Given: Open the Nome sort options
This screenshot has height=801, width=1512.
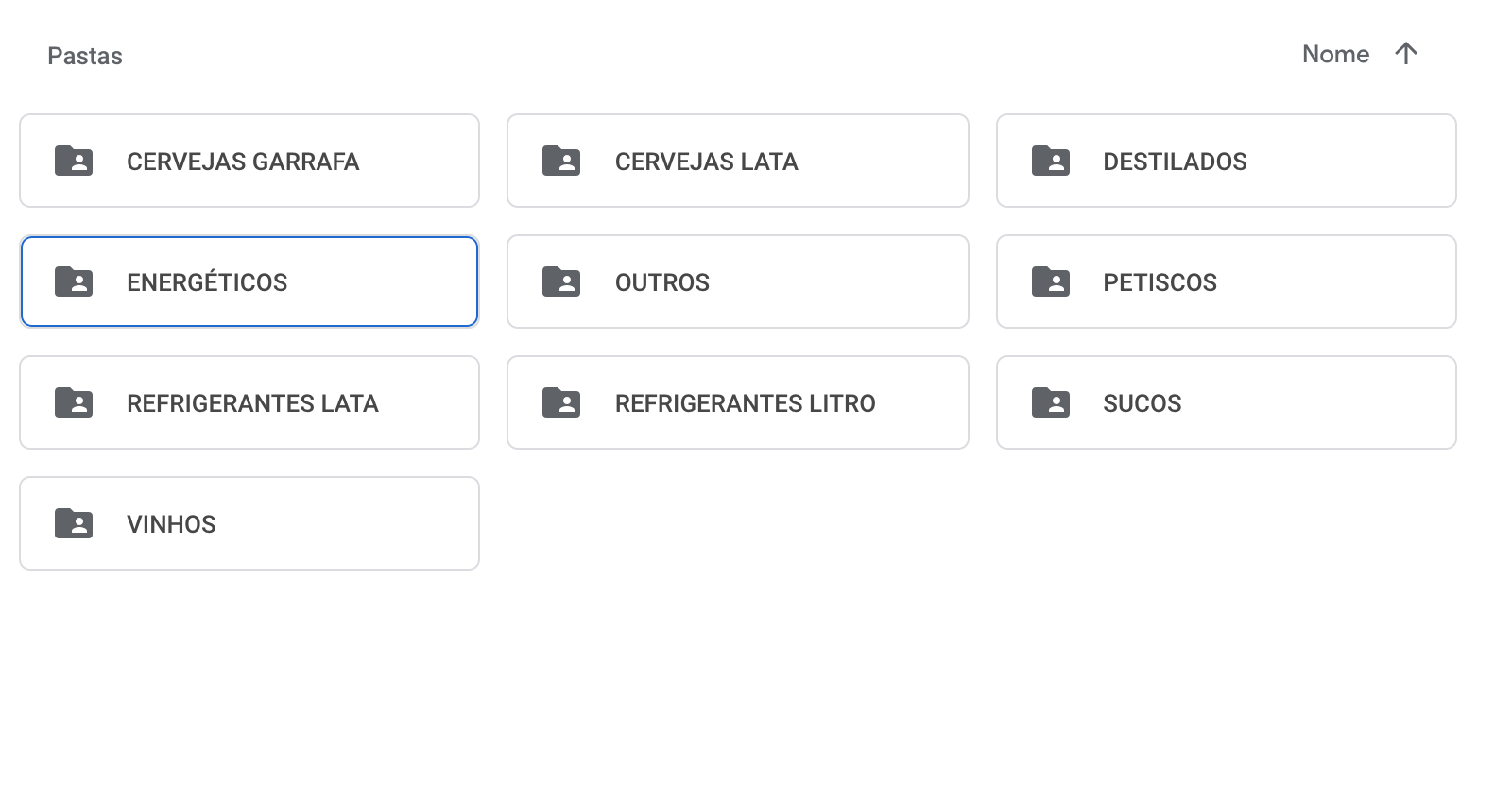Looking at the screenshot, I should tap(1335, 54).
